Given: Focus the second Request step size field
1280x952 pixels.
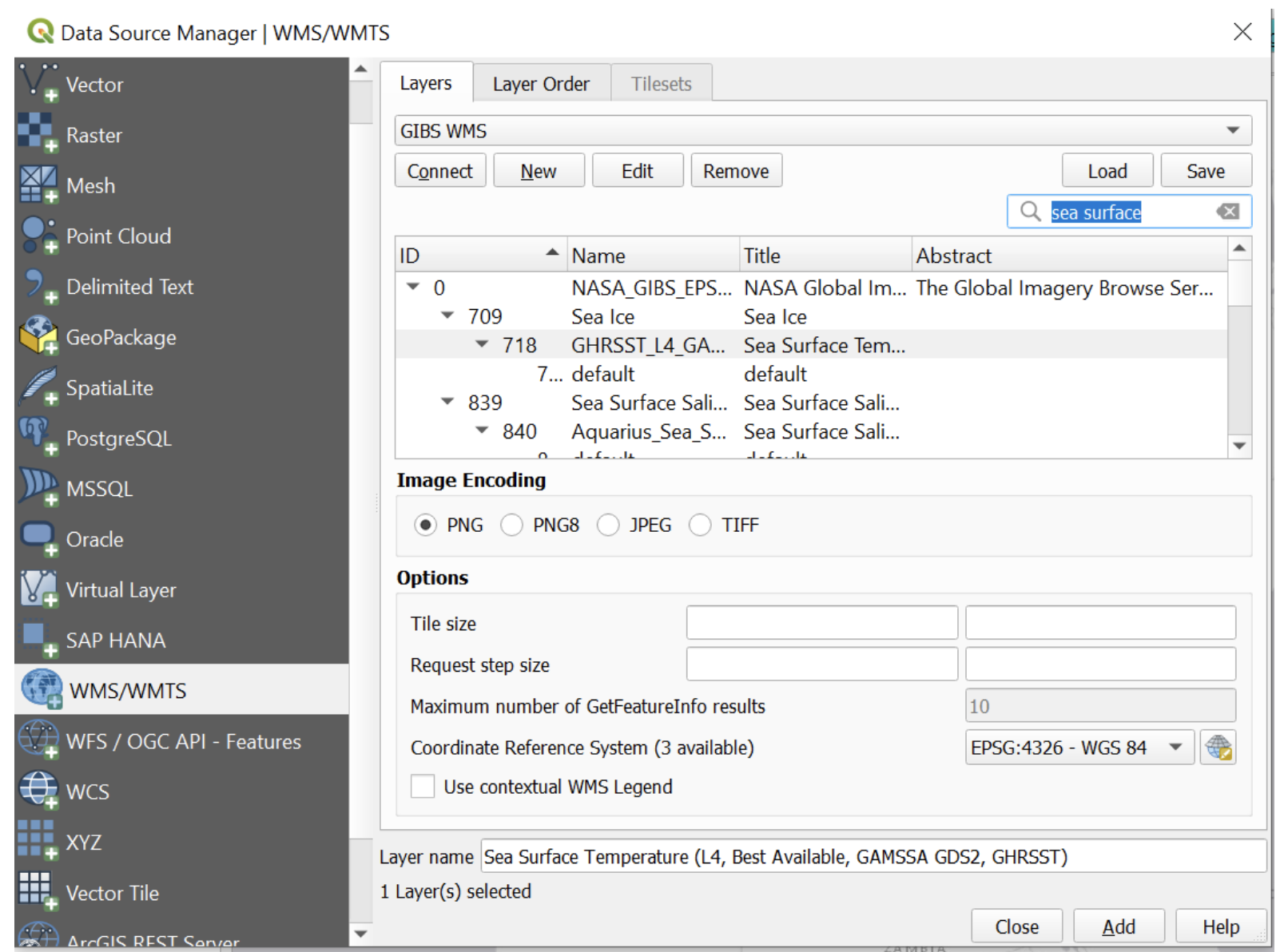Looking at the screenshot, I should pos(1100,664).
